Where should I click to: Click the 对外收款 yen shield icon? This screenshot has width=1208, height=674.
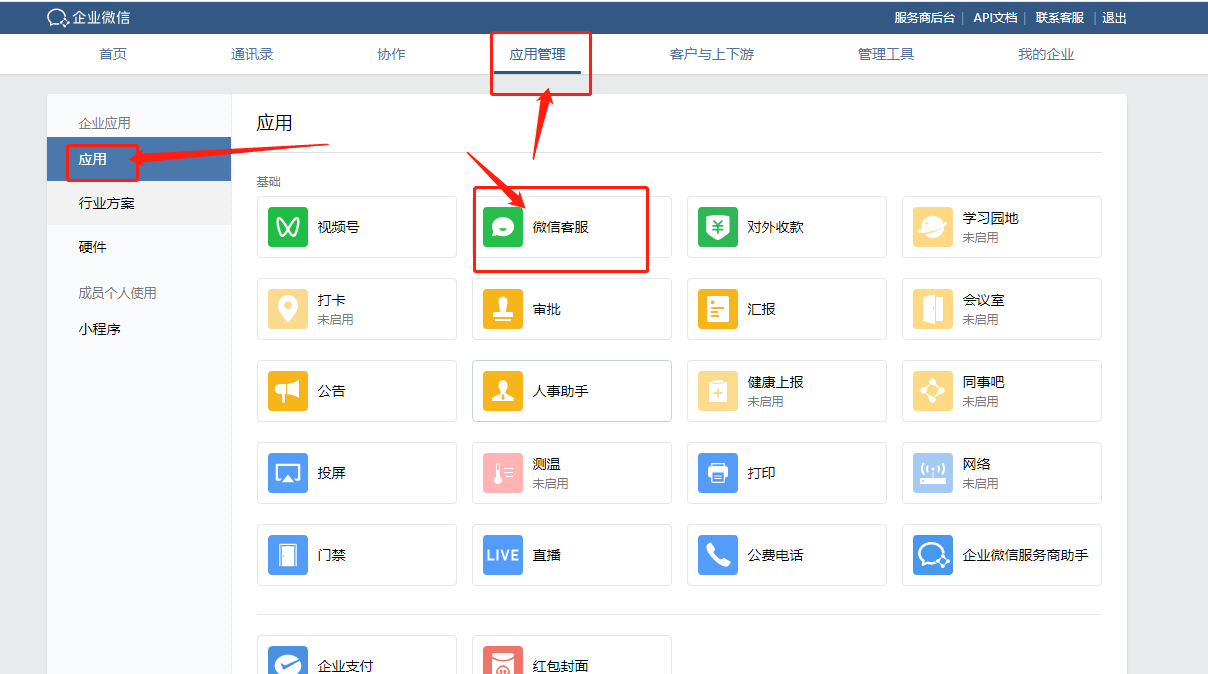click(x=718, y=227)
